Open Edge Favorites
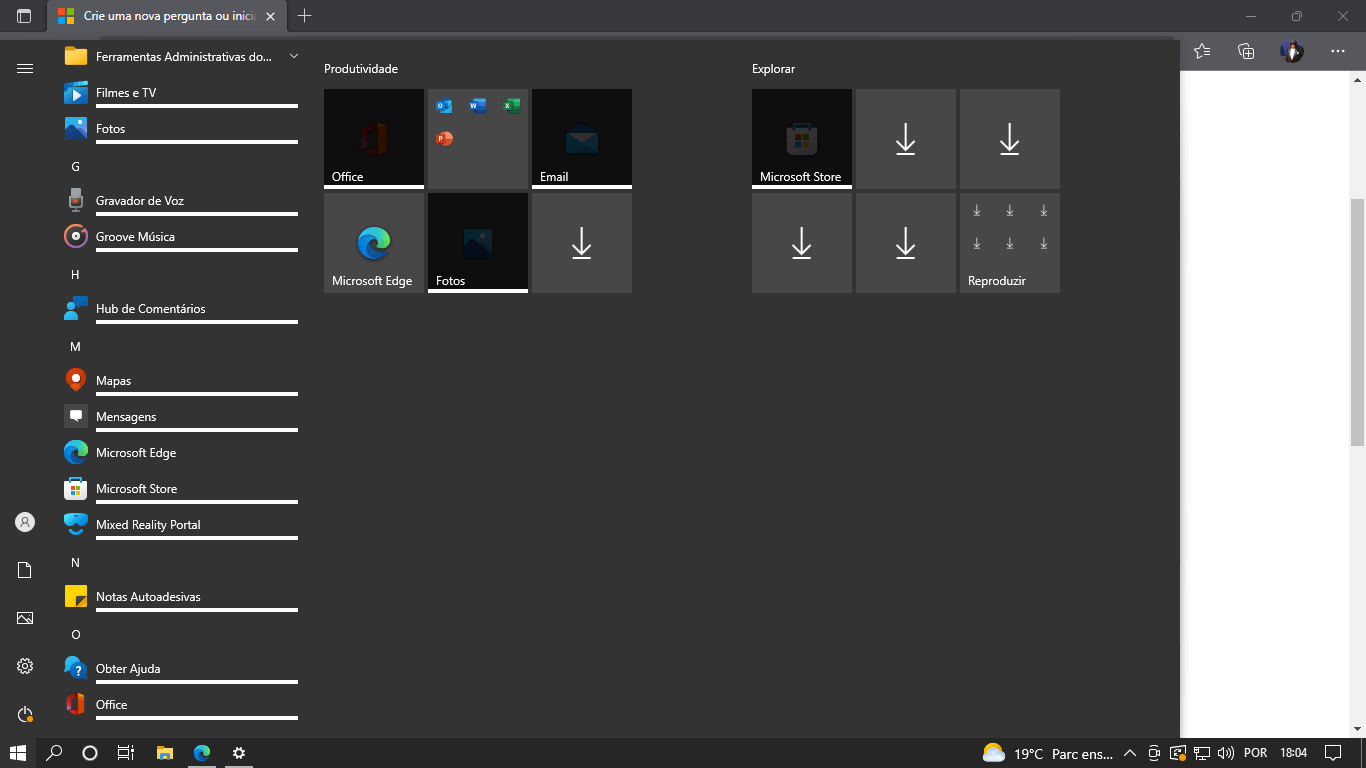1366x768 pixels. tap(1202, 51)
